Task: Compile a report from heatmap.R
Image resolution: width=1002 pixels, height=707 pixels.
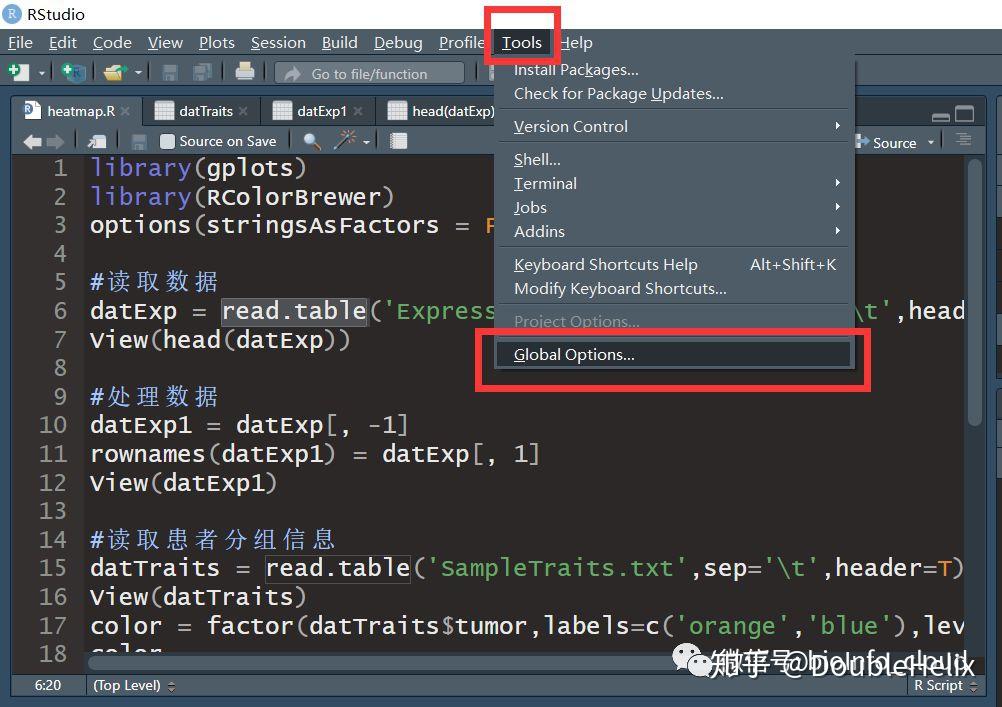Action: (x=399, y=141)
